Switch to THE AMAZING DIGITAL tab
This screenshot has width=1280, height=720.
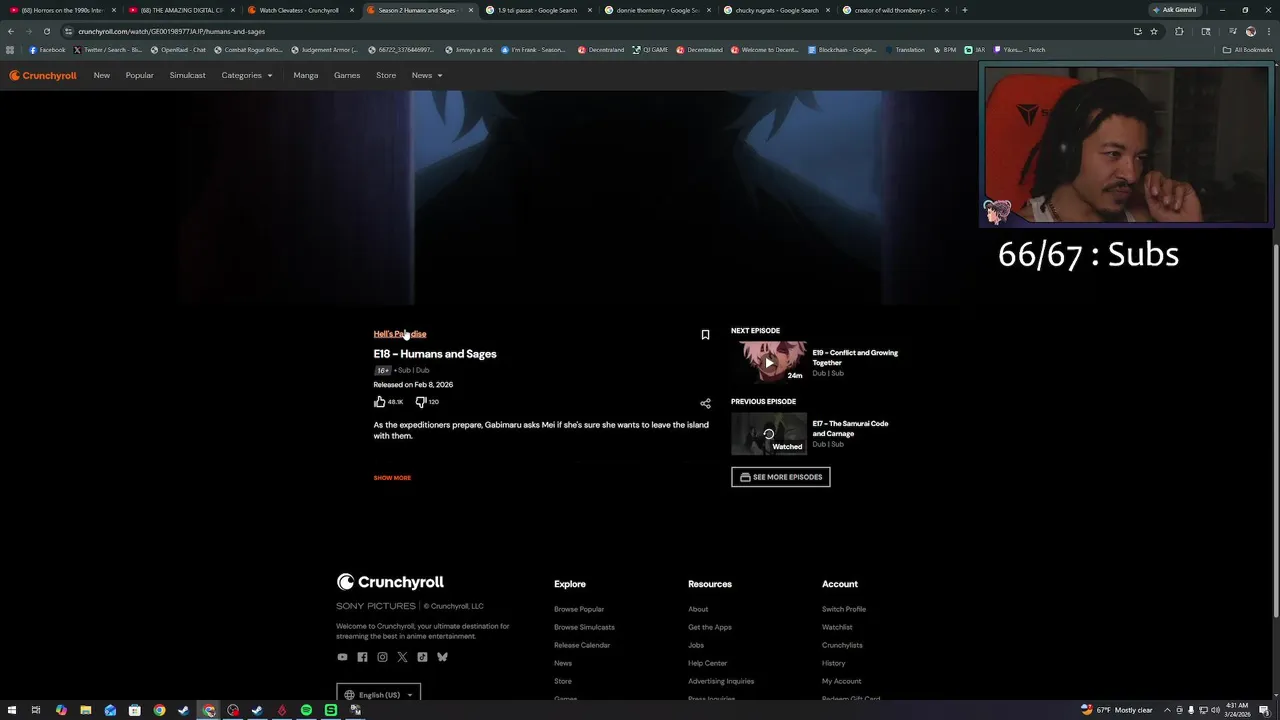(x=180, y=10)
